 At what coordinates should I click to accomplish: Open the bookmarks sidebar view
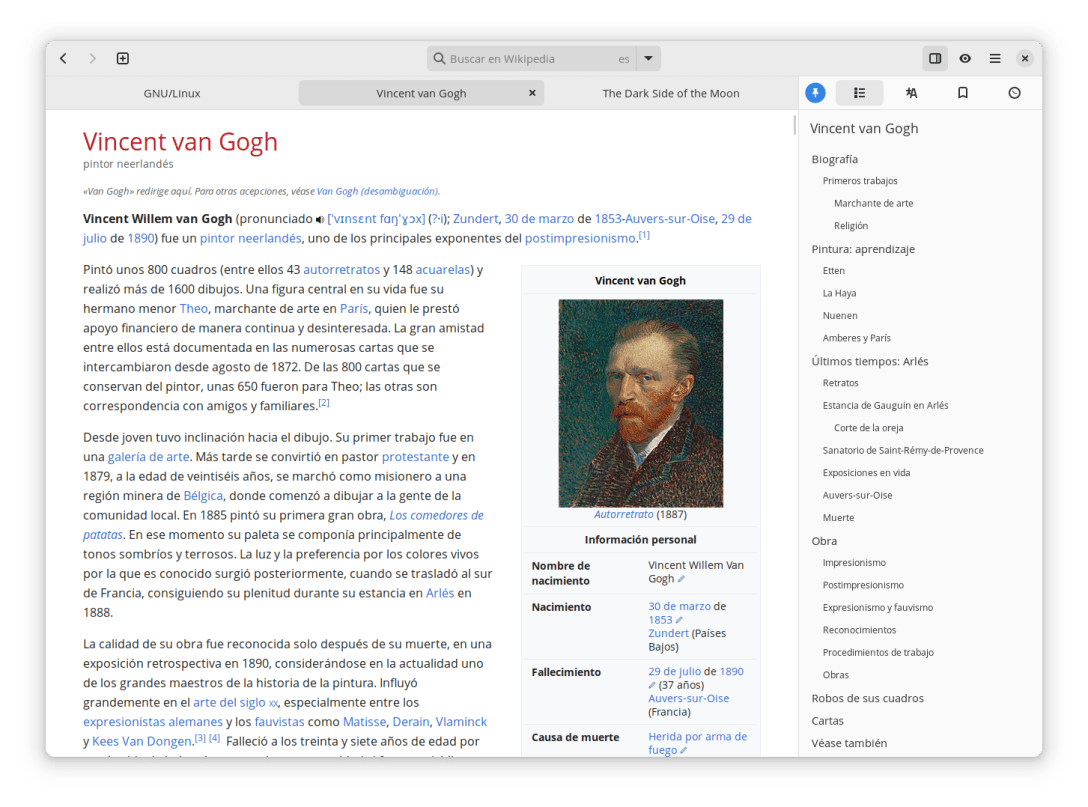pyautogui.click(x=962, y=93)
